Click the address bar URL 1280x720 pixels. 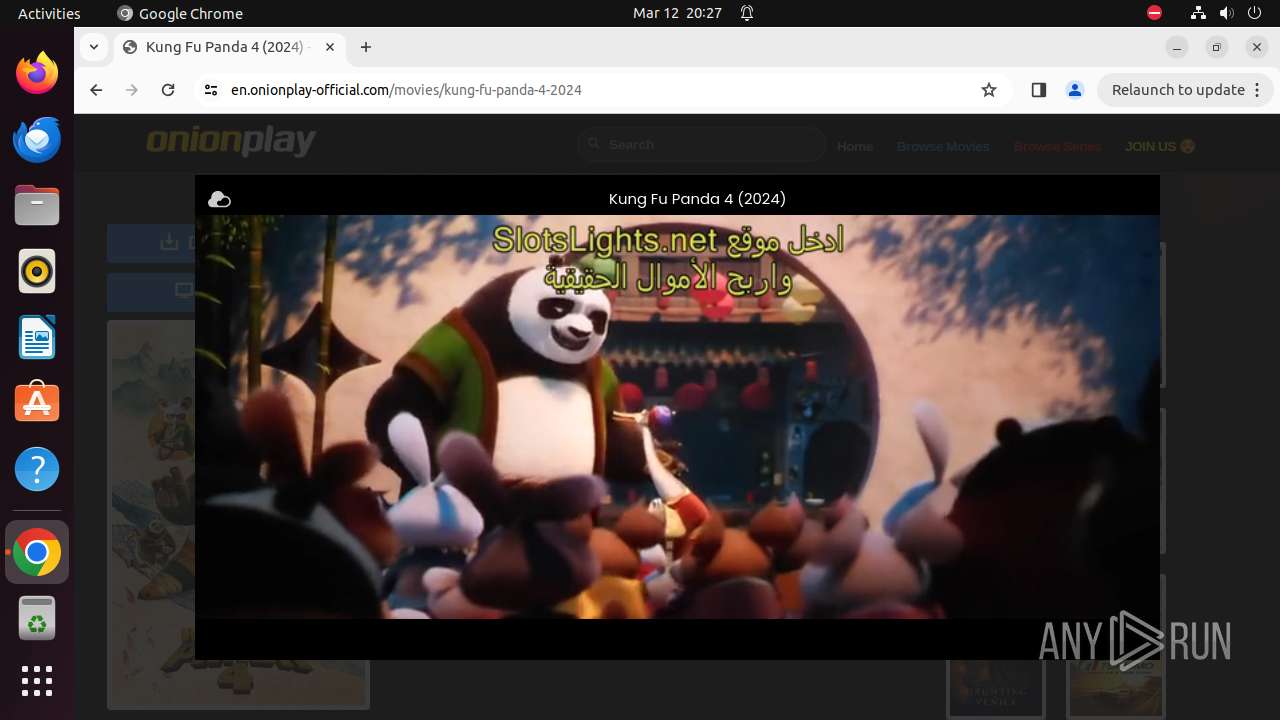[x=406, y=90]
